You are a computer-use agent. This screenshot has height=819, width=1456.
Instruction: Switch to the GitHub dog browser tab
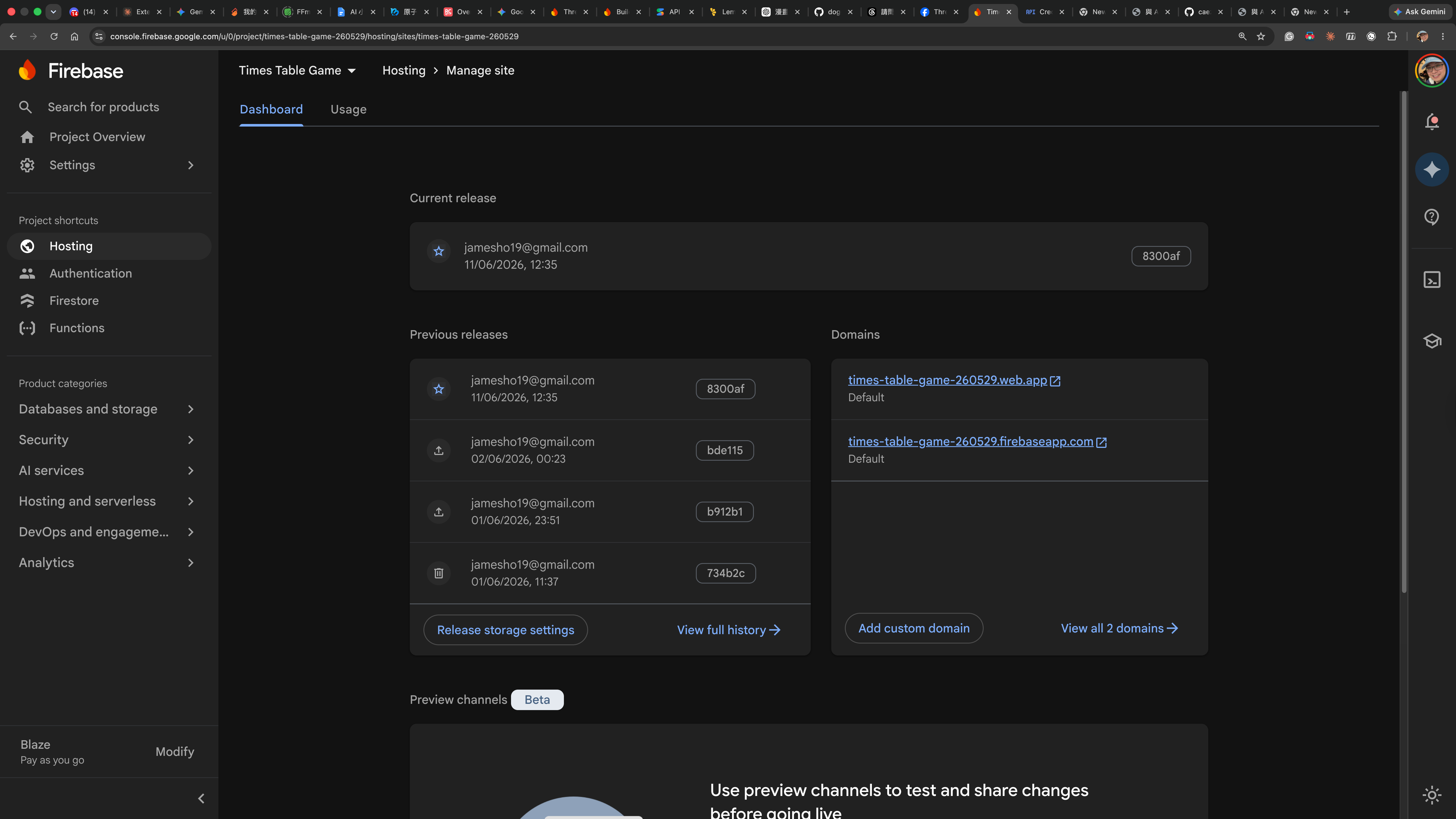[834, 12]
